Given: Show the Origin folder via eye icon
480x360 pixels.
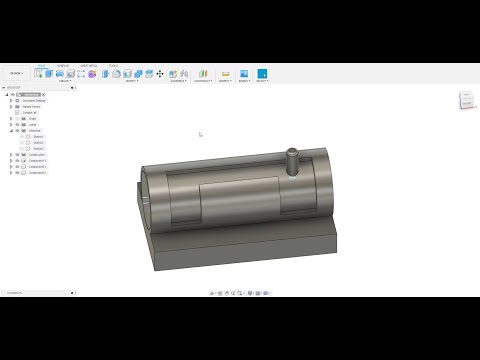Looking at the screenshot, I should click(x=17, y=119).
